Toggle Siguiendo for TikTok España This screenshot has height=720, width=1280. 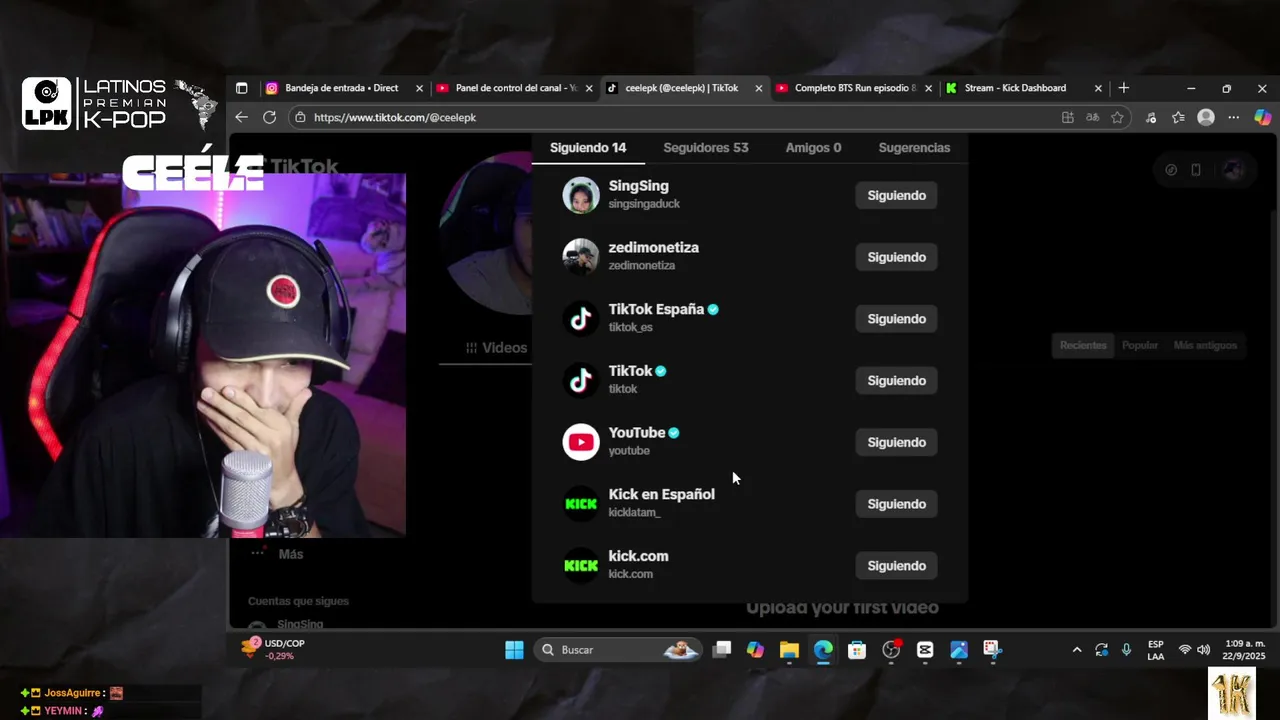click(896, 319)
